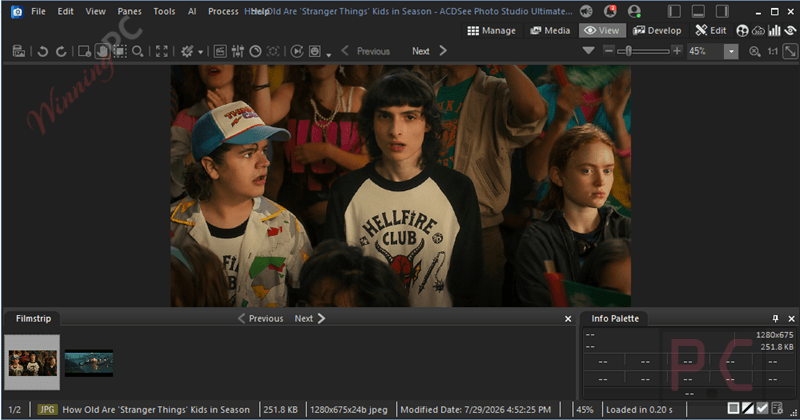The height and width of the screenshot is (420, 800).
Task: Select the Hand pan tool
Action: pyautogui.click(x=103, y=51)
